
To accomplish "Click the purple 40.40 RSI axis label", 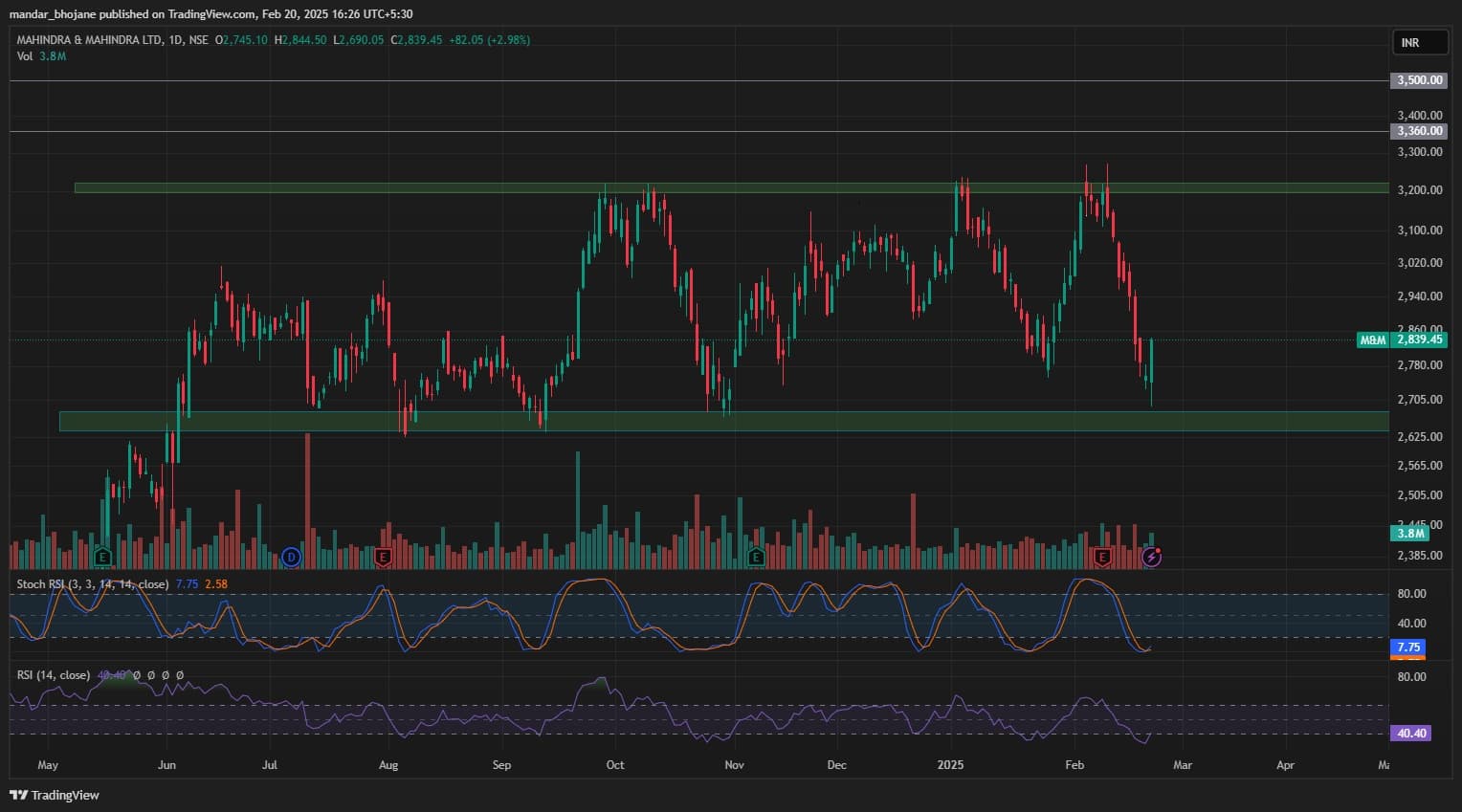I will tap(1411, 734).
